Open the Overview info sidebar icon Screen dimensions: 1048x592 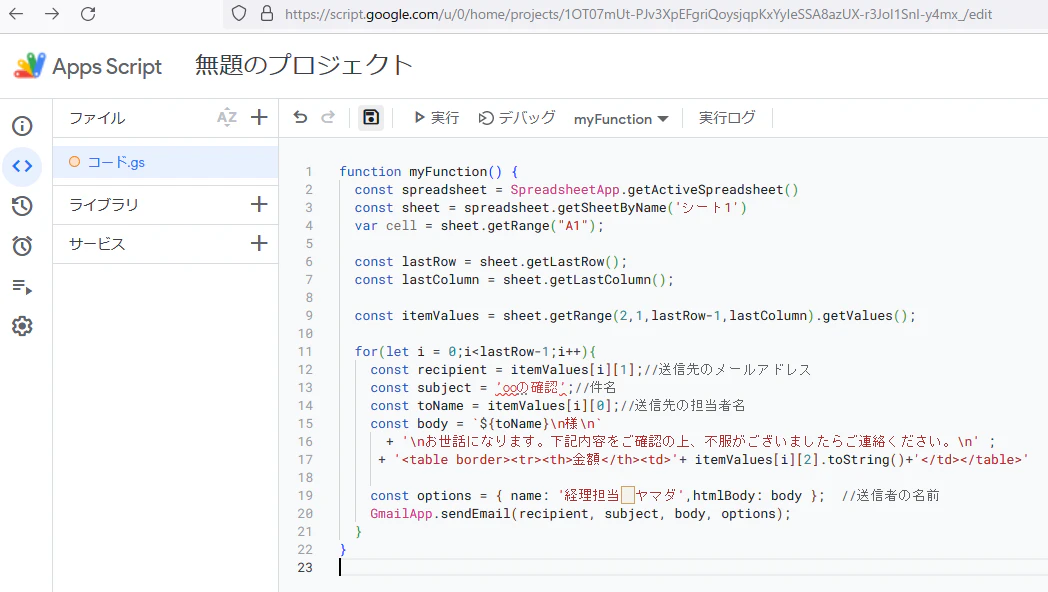(22, 126)
